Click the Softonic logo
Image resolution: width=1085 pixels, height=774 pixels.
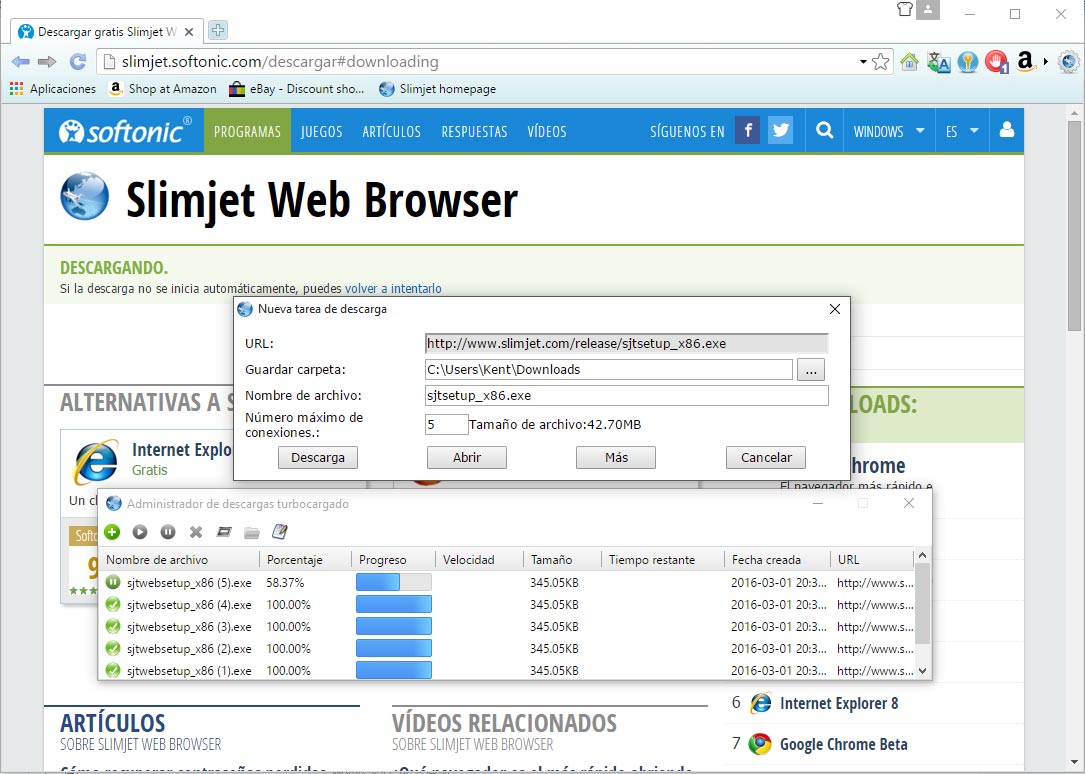[125, 131]
